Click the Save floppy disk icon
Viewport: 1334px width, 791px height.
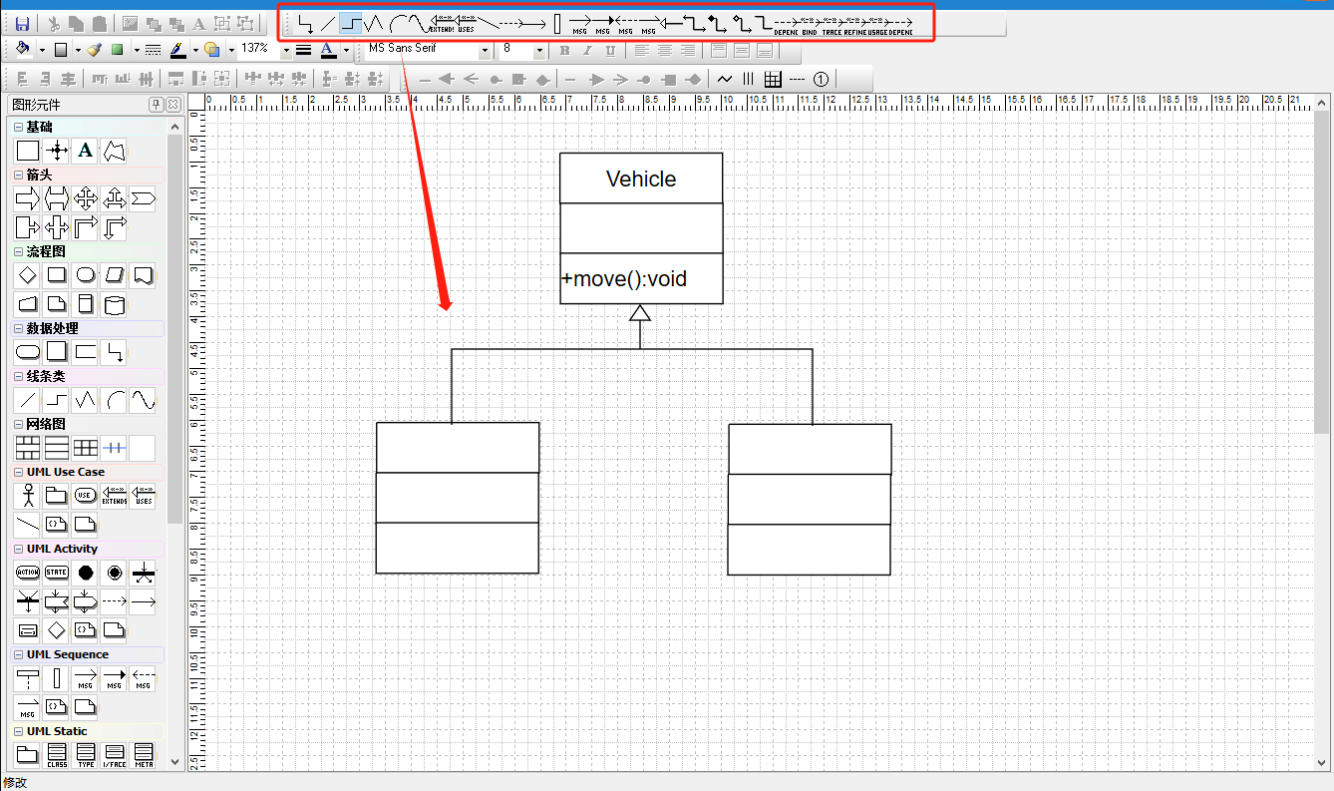[x=22, y=24]
